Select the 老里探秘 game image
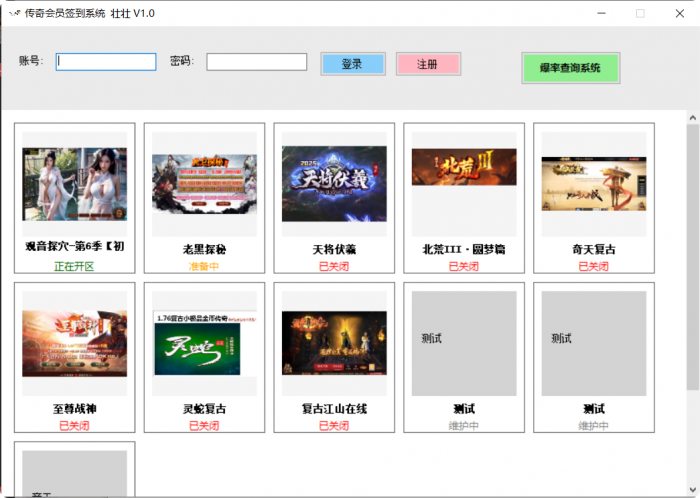This screenshot has width=700, height=498. click(204, 181)
